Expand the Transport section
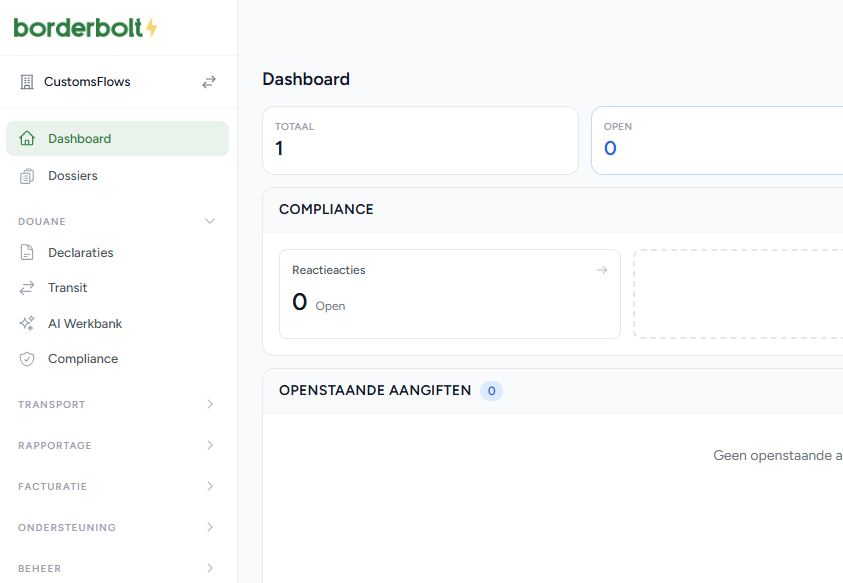 [x=210, y=404]
